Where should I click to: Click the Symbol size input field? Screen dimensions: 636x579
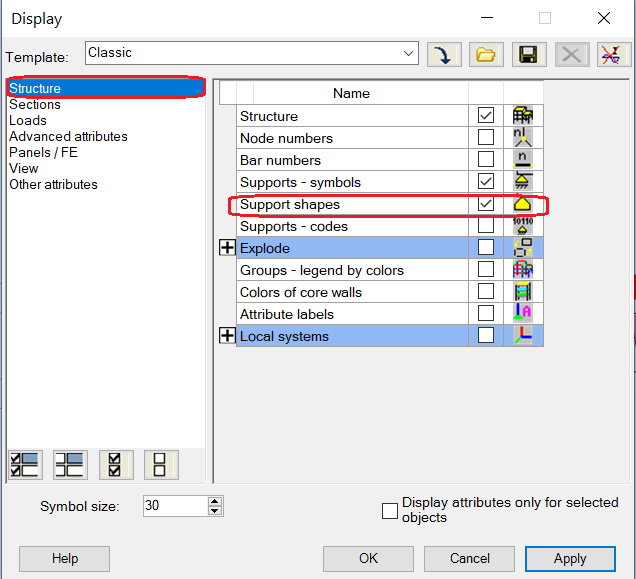tap(175, 506)
